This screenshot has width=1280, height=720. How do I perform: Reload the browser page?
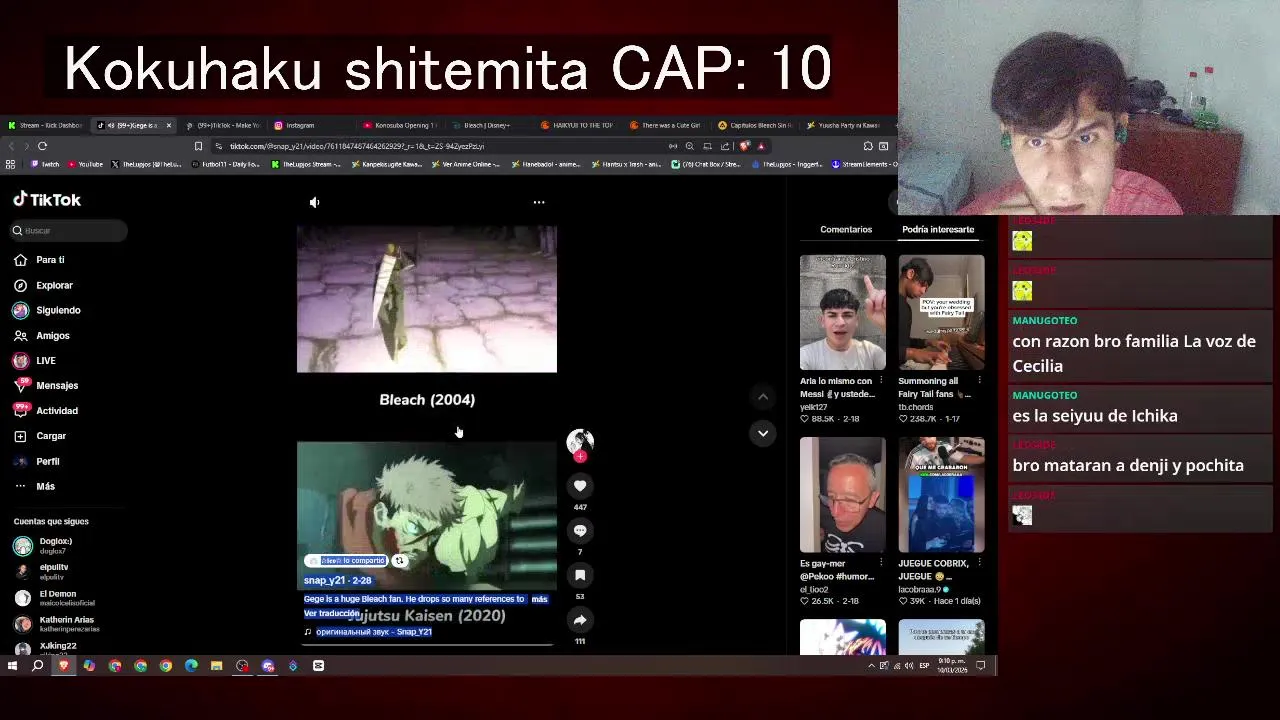(42, 146)
